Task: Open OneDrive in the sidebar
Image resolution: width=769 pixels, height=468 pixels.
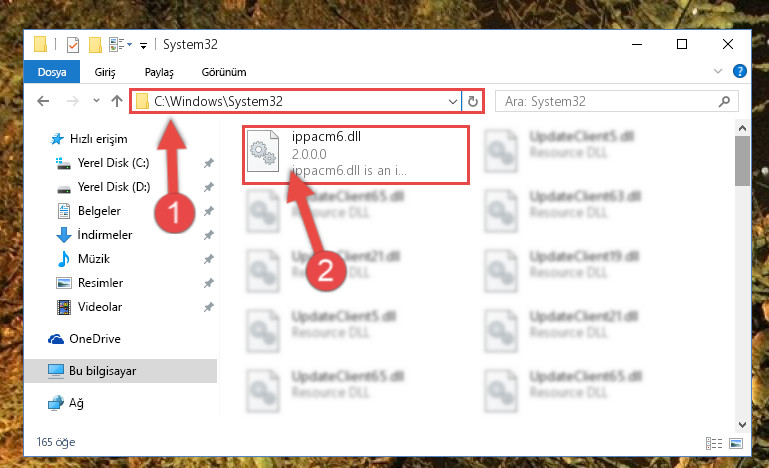Action: [95, 339]
